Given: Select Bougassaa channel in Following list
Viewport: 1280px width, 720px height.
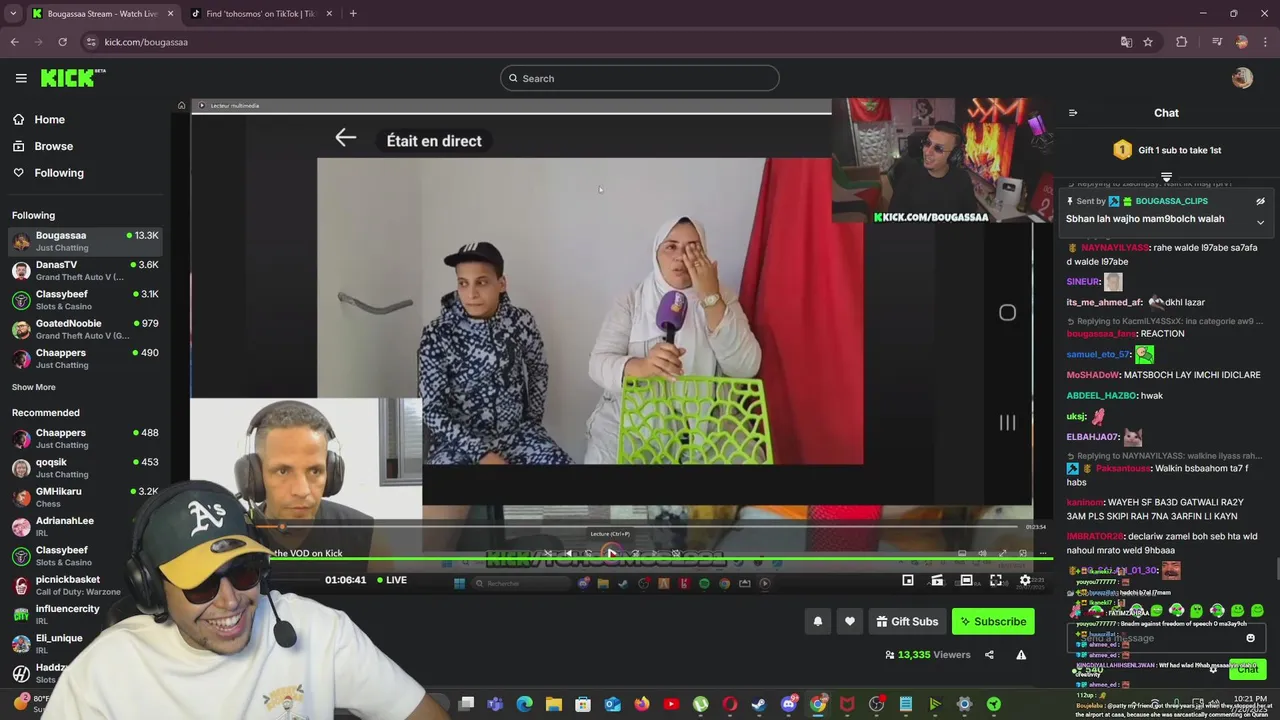Looking at the screenshot, I should pyautogui.click(x=85, y=241).
